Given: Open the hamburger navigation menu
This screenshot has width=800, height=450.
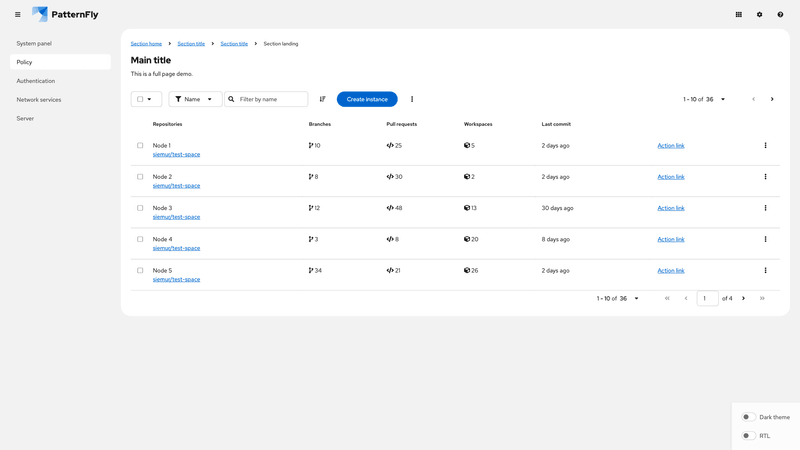Looking at the screenshot, I should tap(18, 15).
